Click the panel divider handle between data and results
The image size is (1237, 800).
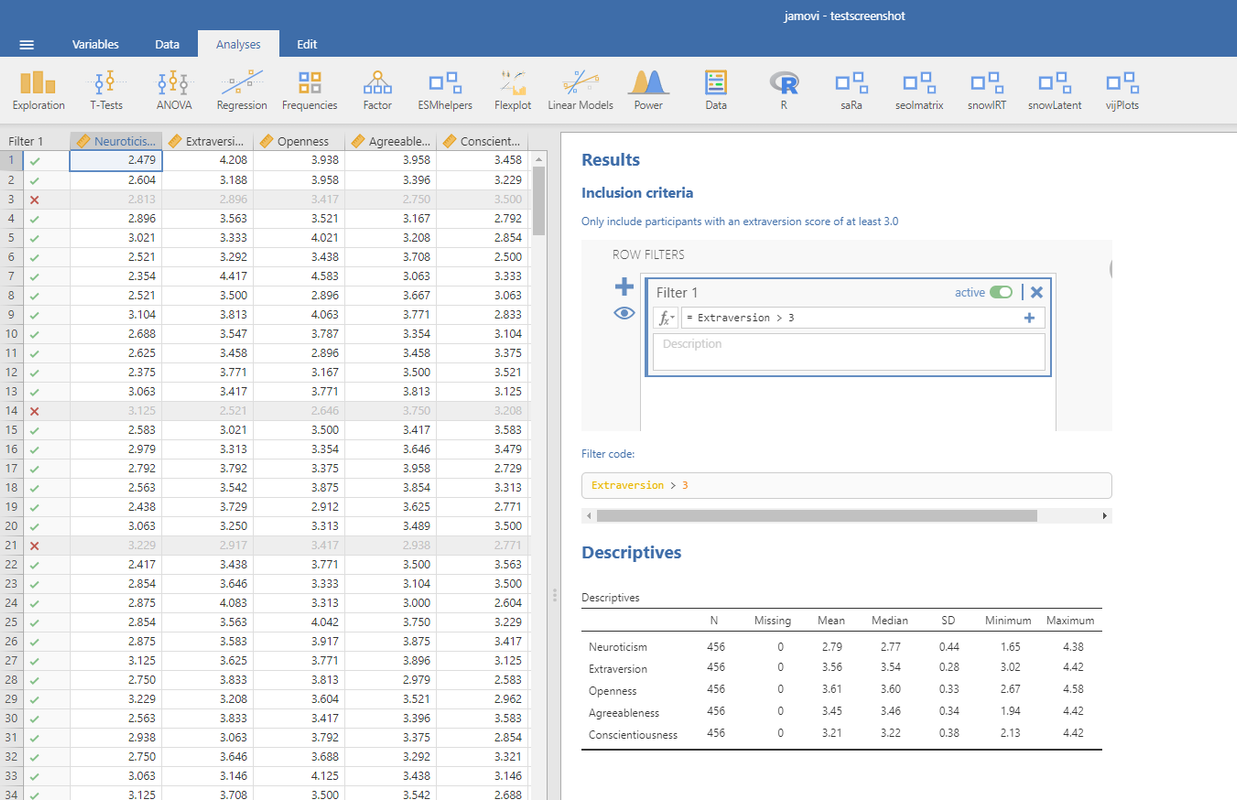point(555,595)
